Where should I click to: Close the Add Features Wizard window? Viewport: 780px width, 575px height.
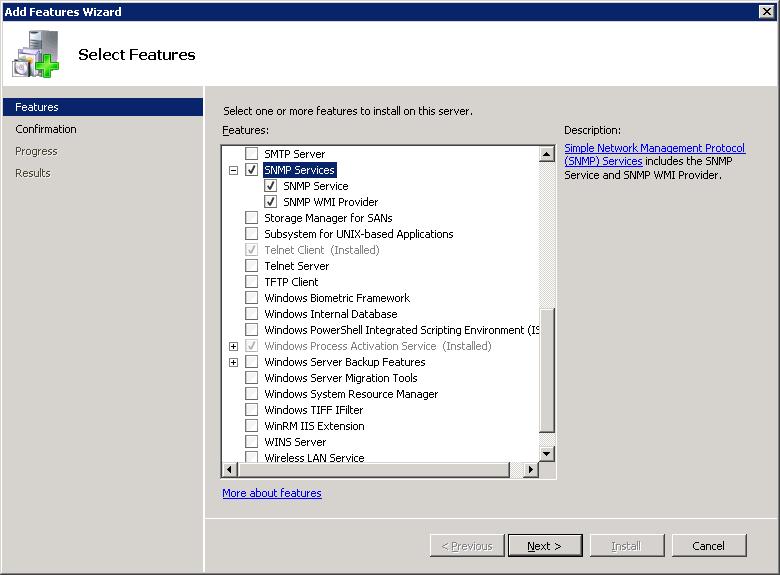[767, 11]
